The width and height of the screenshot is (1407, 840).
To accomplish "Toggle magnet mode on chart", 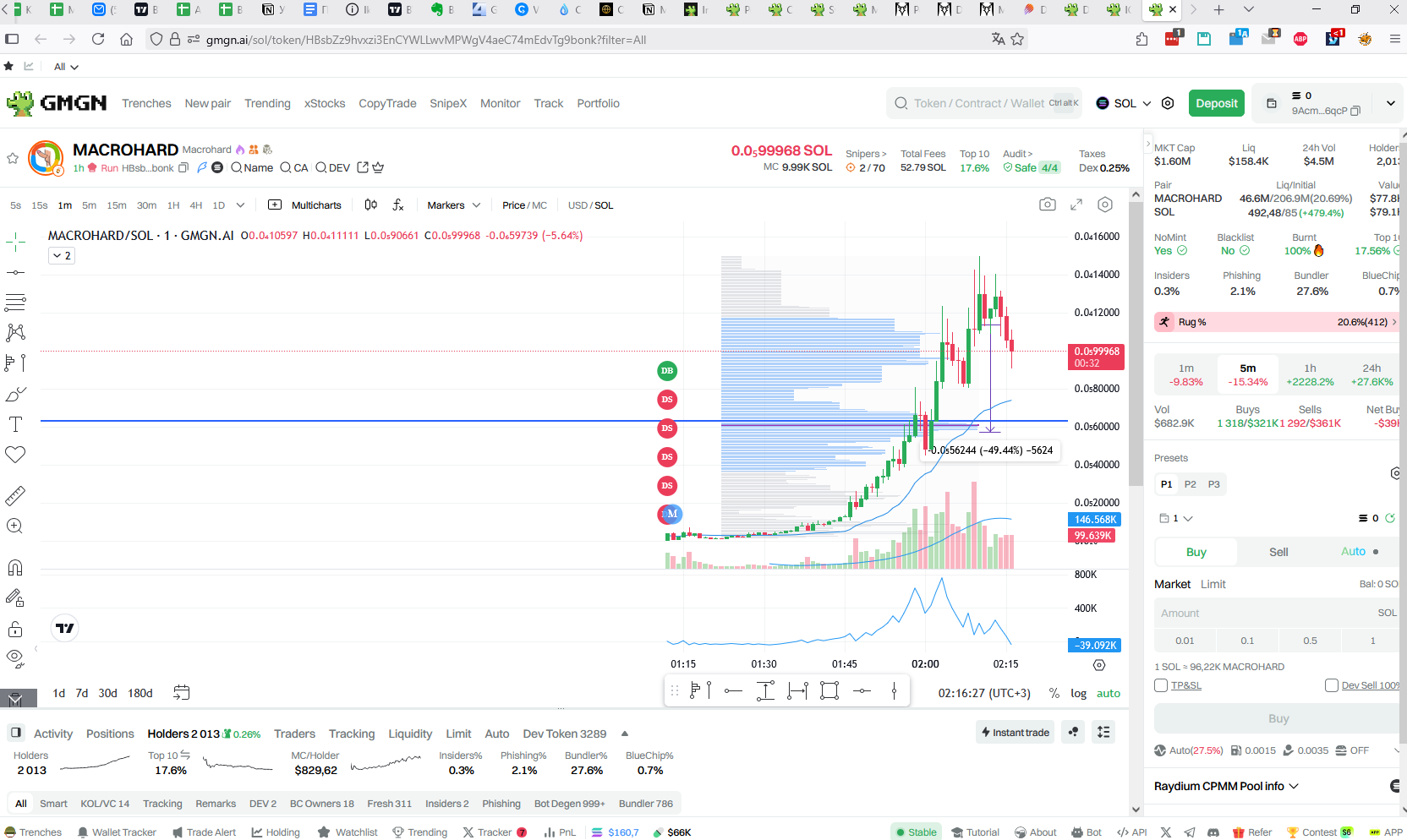I will click(15, 567).
